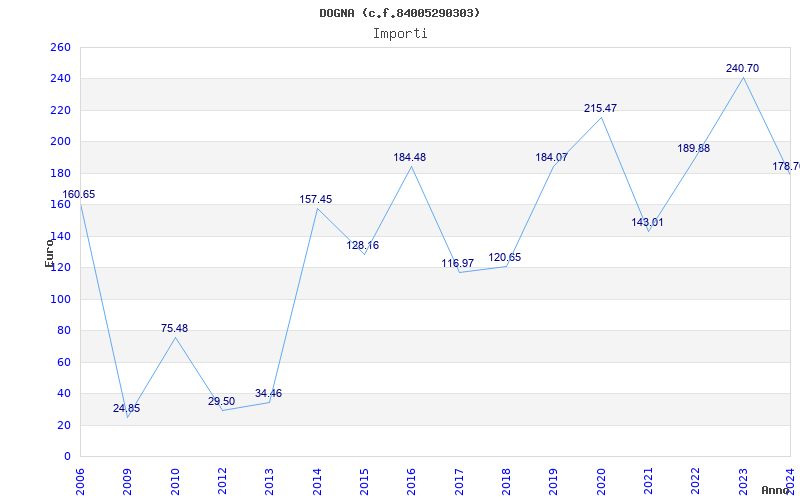Click the data label 120.65
This screenshot has height=500, width=800.
point(505,257)
